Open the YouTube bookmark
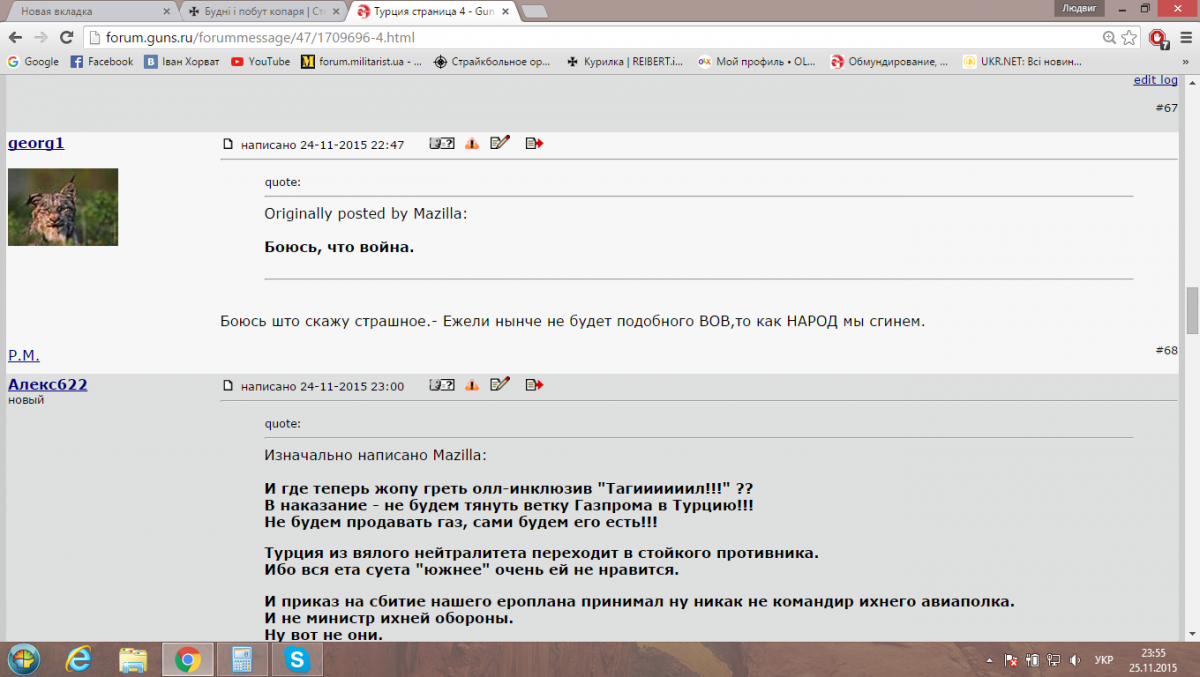The image size is (1200, 677). click(260, 61)
